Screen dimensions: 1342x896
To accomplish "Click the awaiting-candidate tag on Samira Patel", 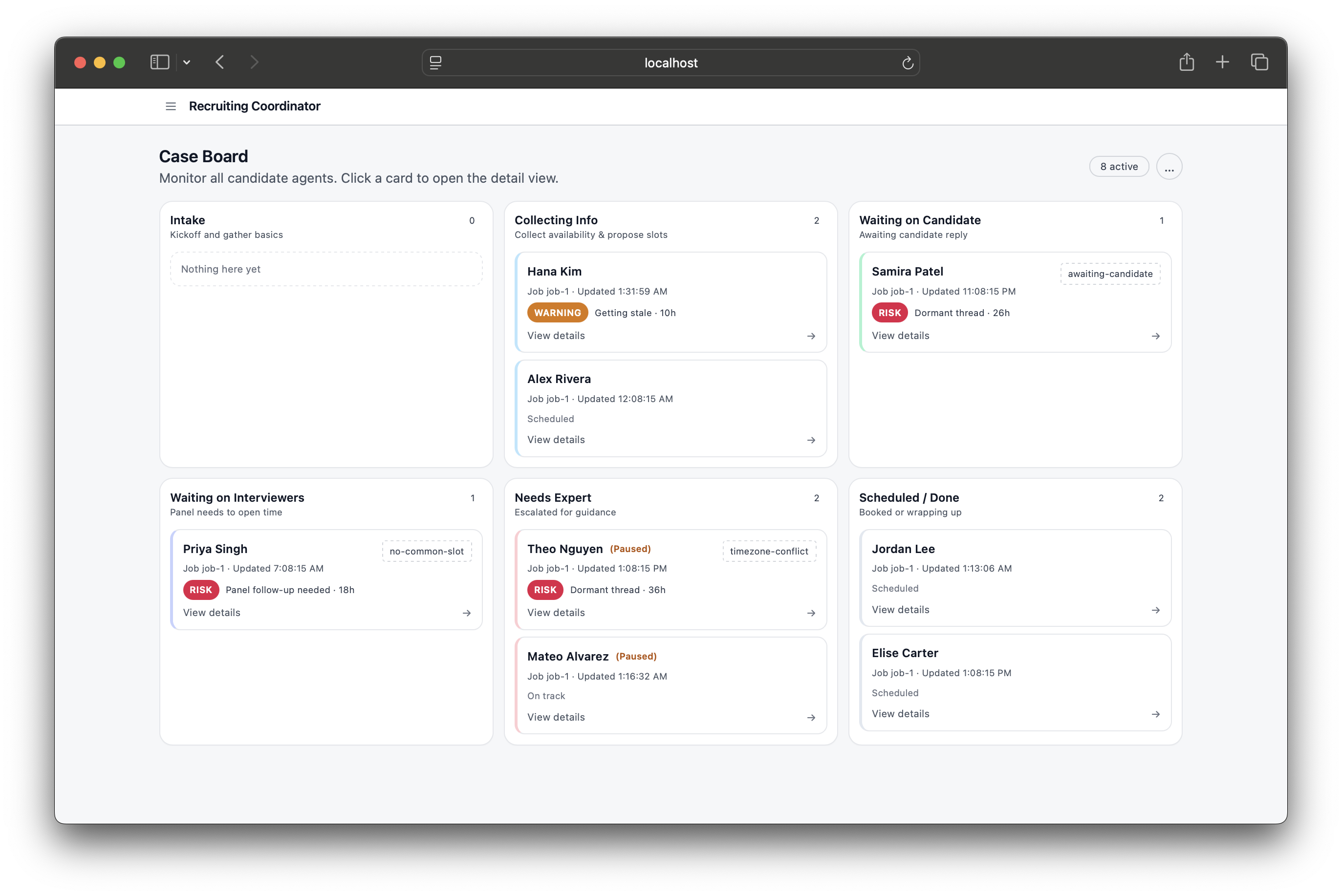I will 1109,274.
